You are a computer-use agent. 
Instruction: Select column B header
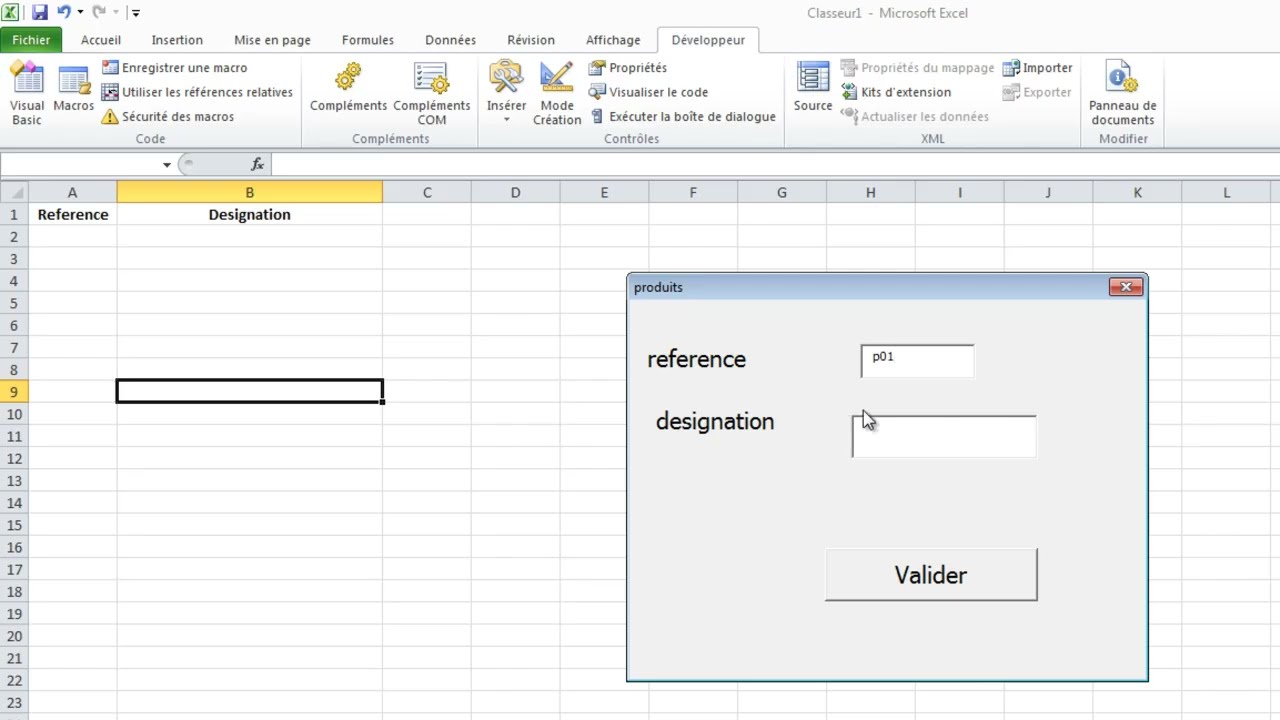pyautogui.click(x=249, y=192)
